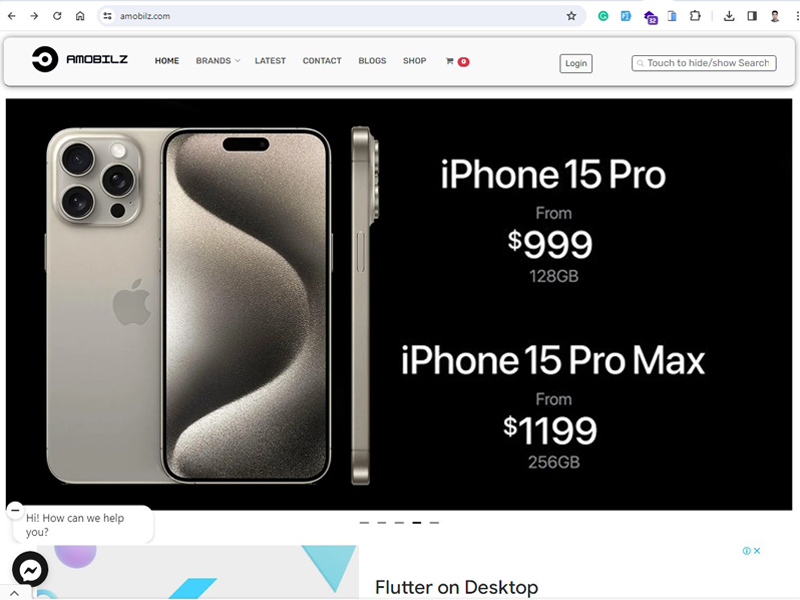Open browser downloads icon

click(x=729, y=16)
